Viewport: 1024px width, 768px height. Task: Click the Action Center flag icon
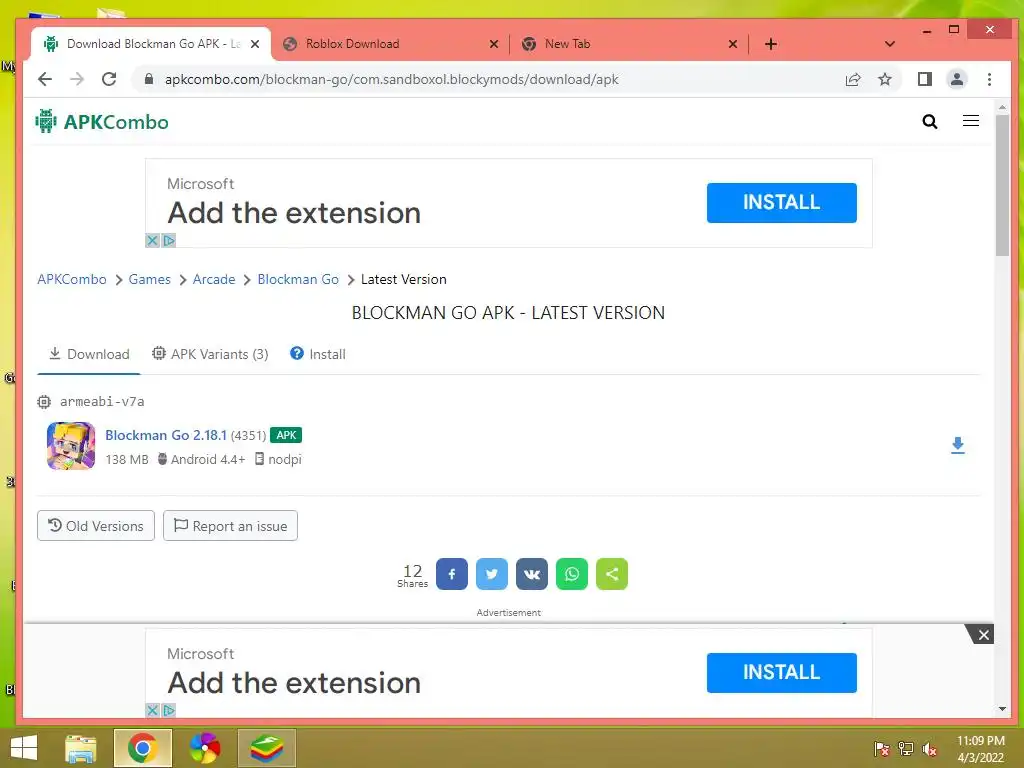coord(881,749)
